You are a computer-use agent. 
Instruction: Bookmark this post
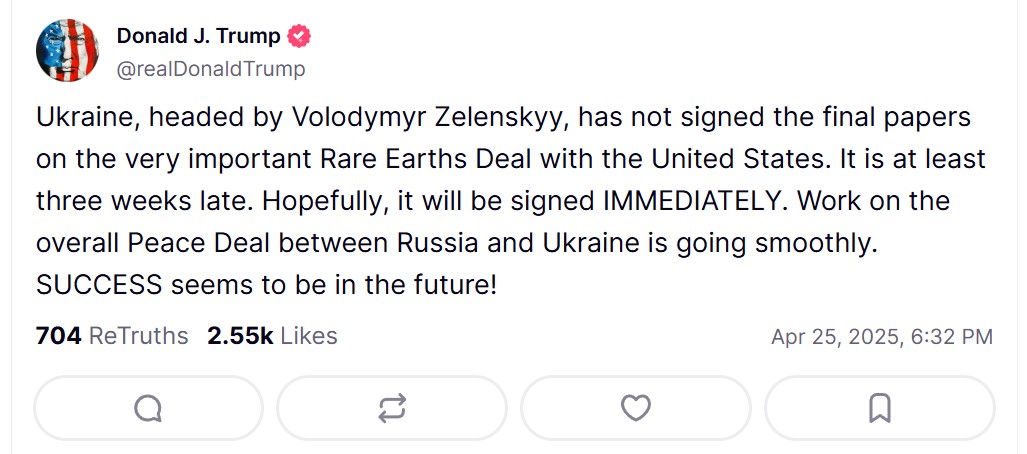coord(880,408)
